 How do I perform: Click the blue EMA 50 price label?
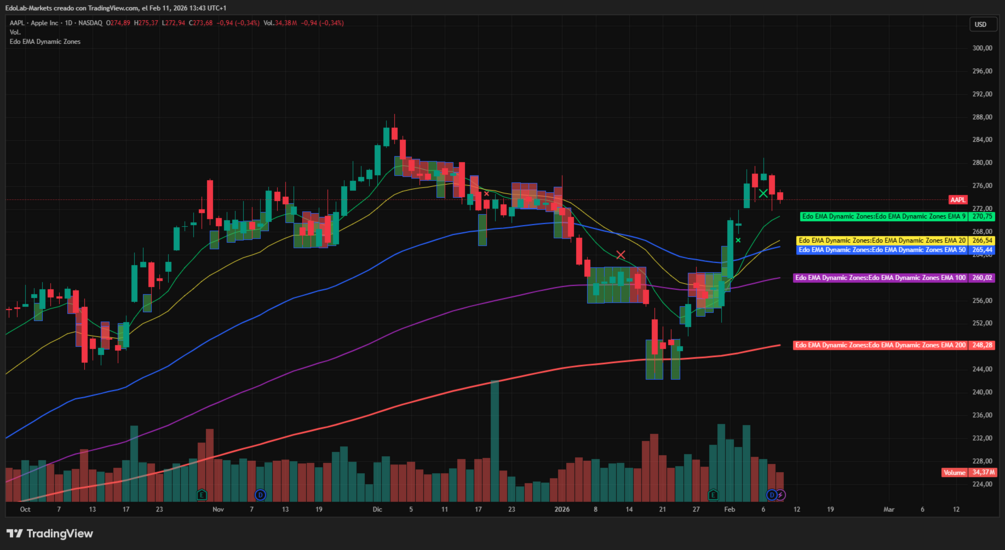click(895, 250)
